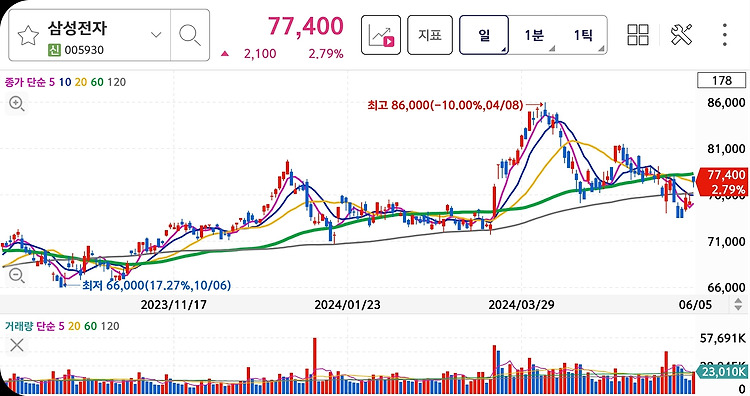The height and width of the screenshot is (396, 750).
Task: Click the 2,100 price change value
Action: click(x=260, y=54)
